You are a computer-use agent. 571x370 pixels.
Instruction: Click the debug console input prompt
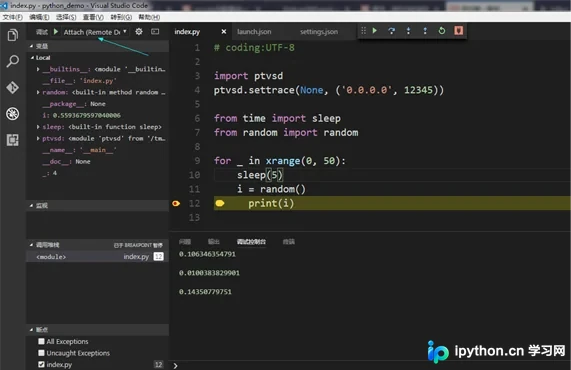tap(371, 365)
